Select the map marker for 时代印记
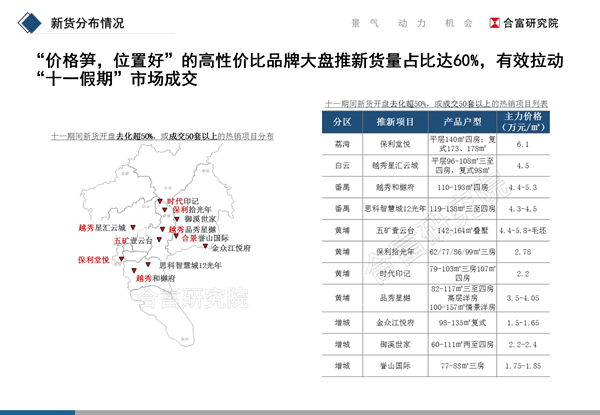The width and height of the screenshot is (600, 415). click(160, 201)
